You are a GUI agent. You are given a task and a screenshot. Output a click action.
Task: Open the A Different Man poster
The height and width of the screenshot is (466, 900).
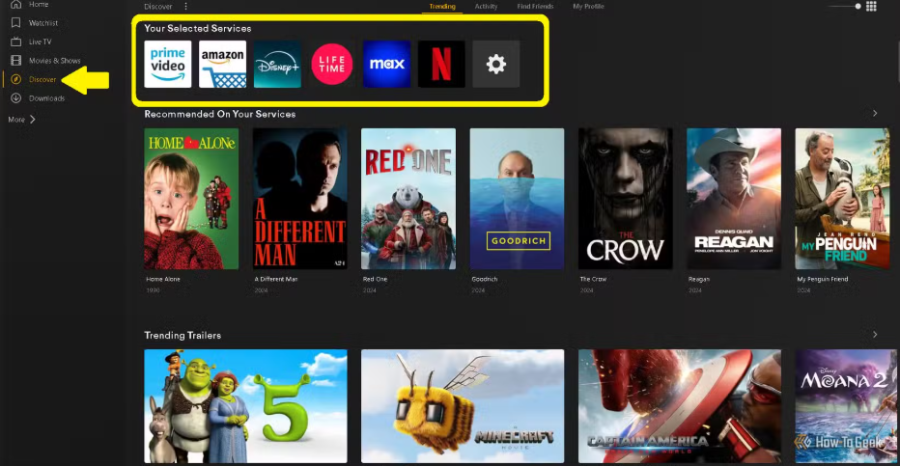[x=300, y=199]
